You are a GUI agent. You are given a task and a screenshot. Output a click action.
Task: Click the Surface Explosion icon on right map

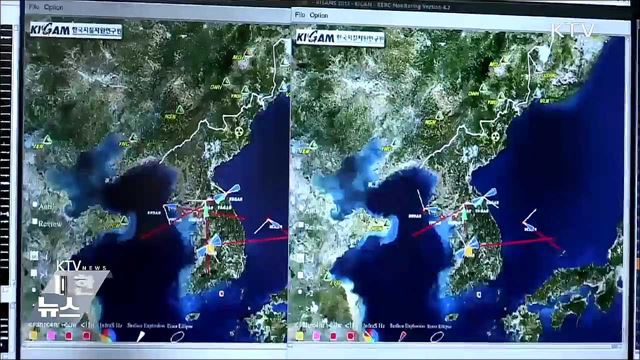click(402, 336)
